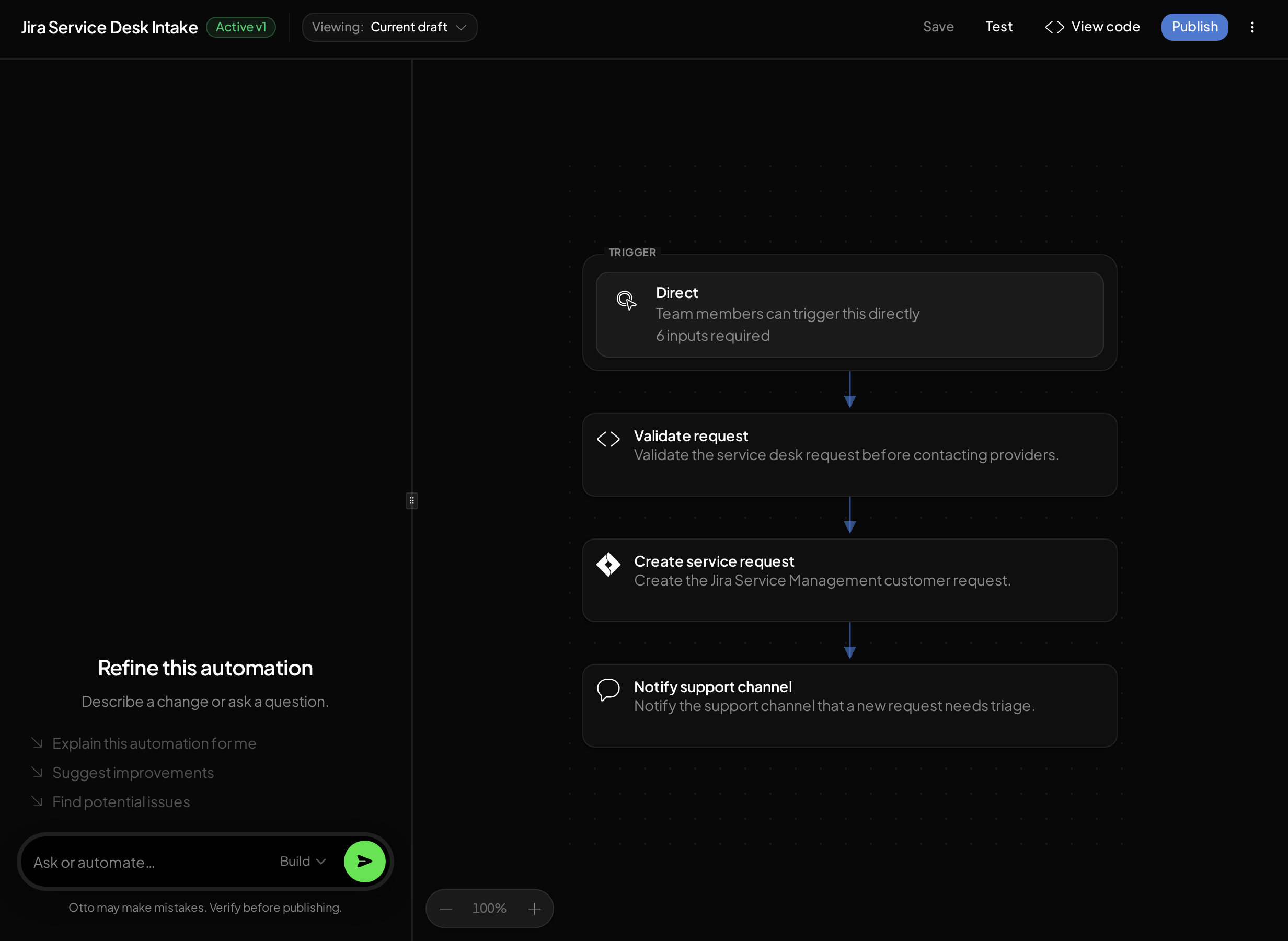
Task: Click the 100% zoom level value
Action: (489, 909)
